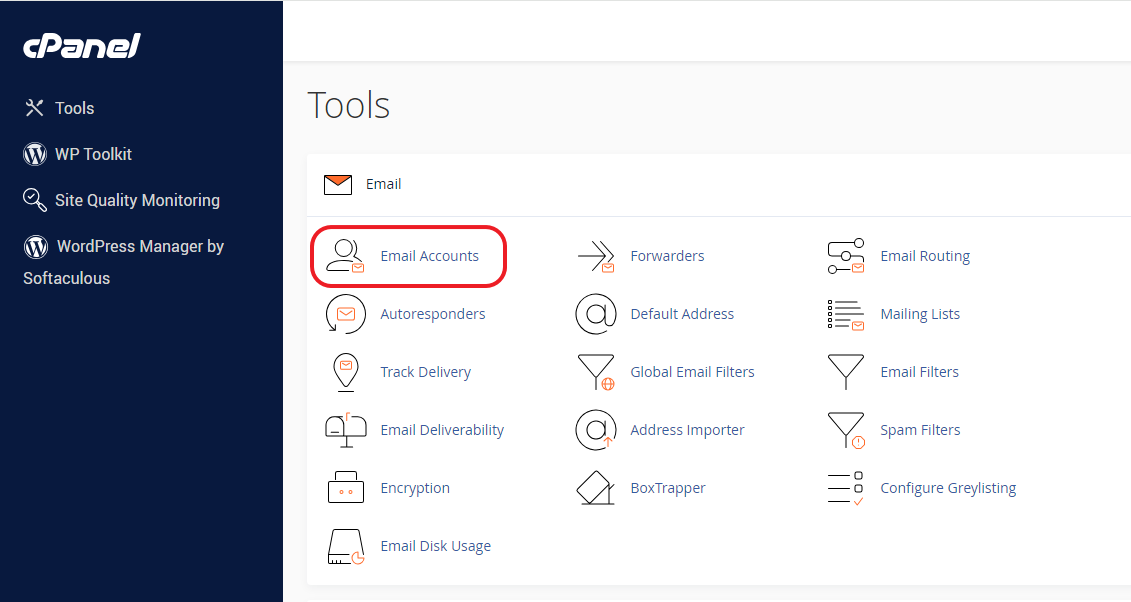Click the Forwarders arrow icon
The image size is (1131, 602).
pos(596,256)
